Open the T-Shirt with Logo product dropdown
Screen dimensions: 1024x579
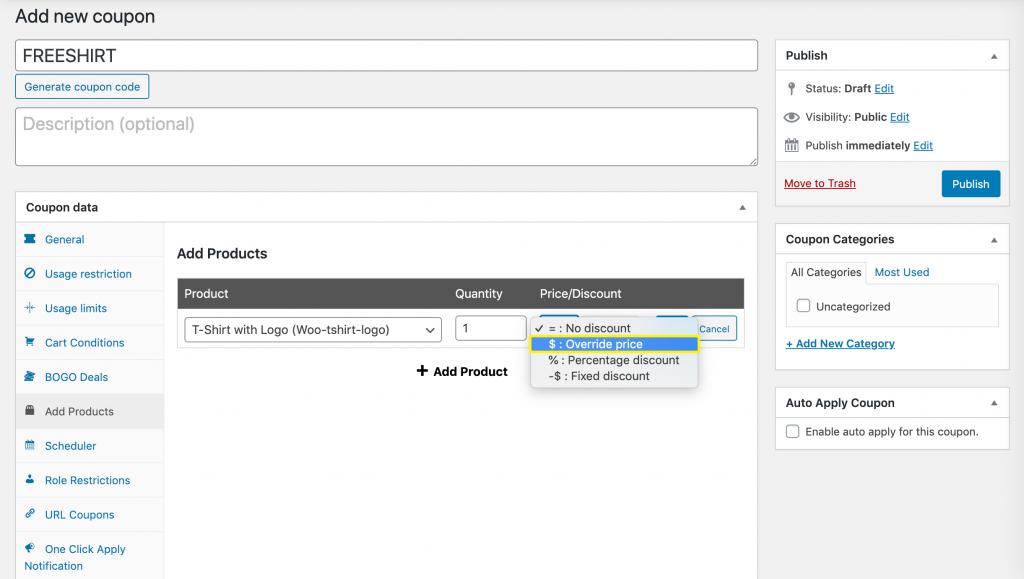pyautogui.click(x=312, y=329)
